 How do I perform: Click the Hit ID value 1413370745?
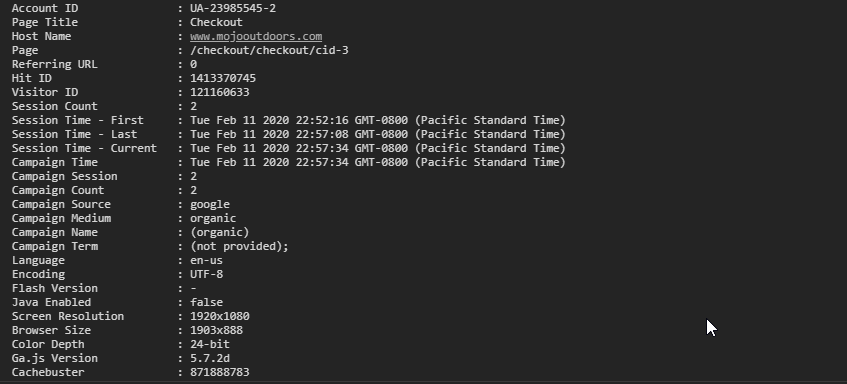pyautogui.click(x=223, y=78)
